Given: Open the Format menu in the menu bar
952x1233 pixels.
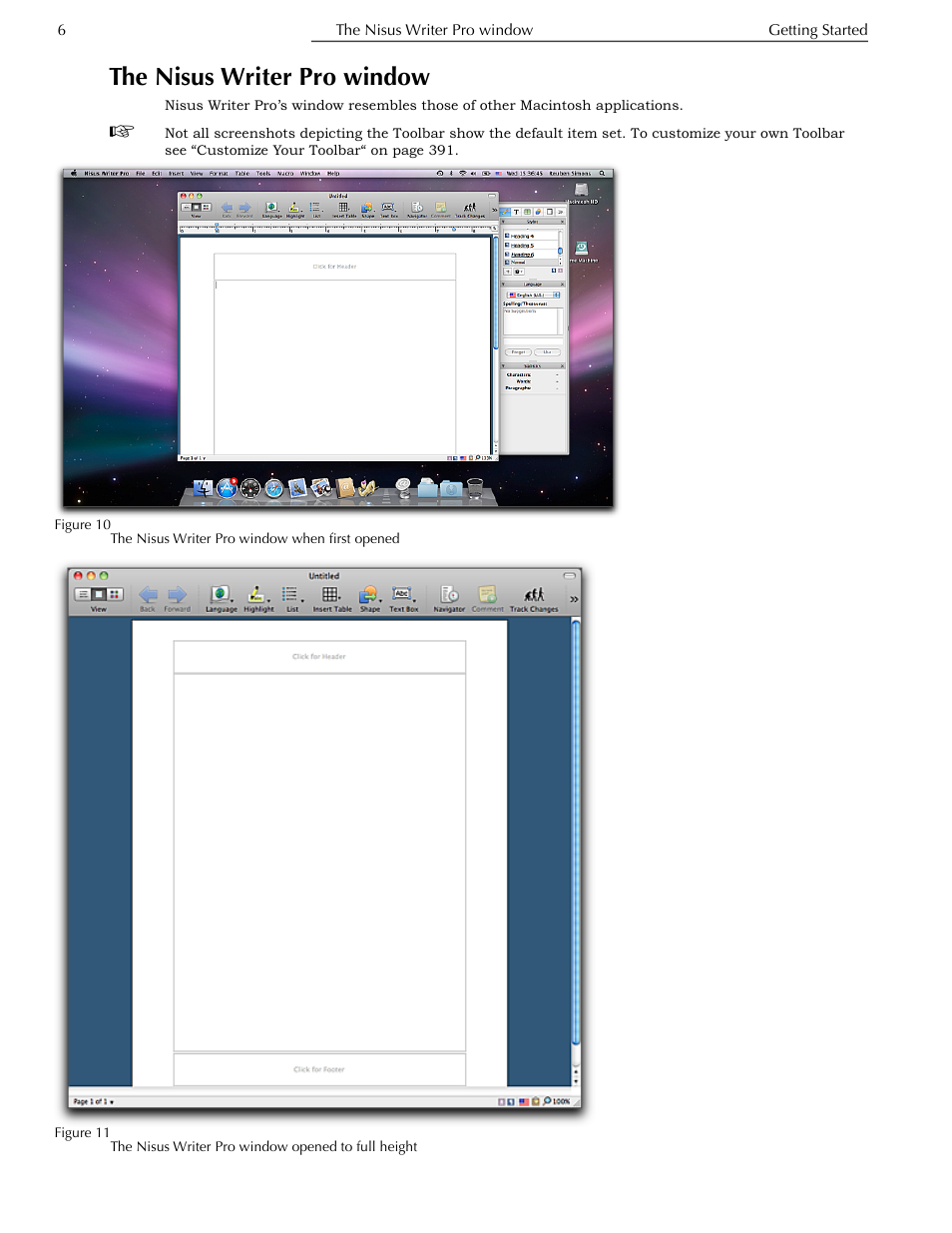Looking at the screenshot, I should pyautogui.click(x=219, y=174).
